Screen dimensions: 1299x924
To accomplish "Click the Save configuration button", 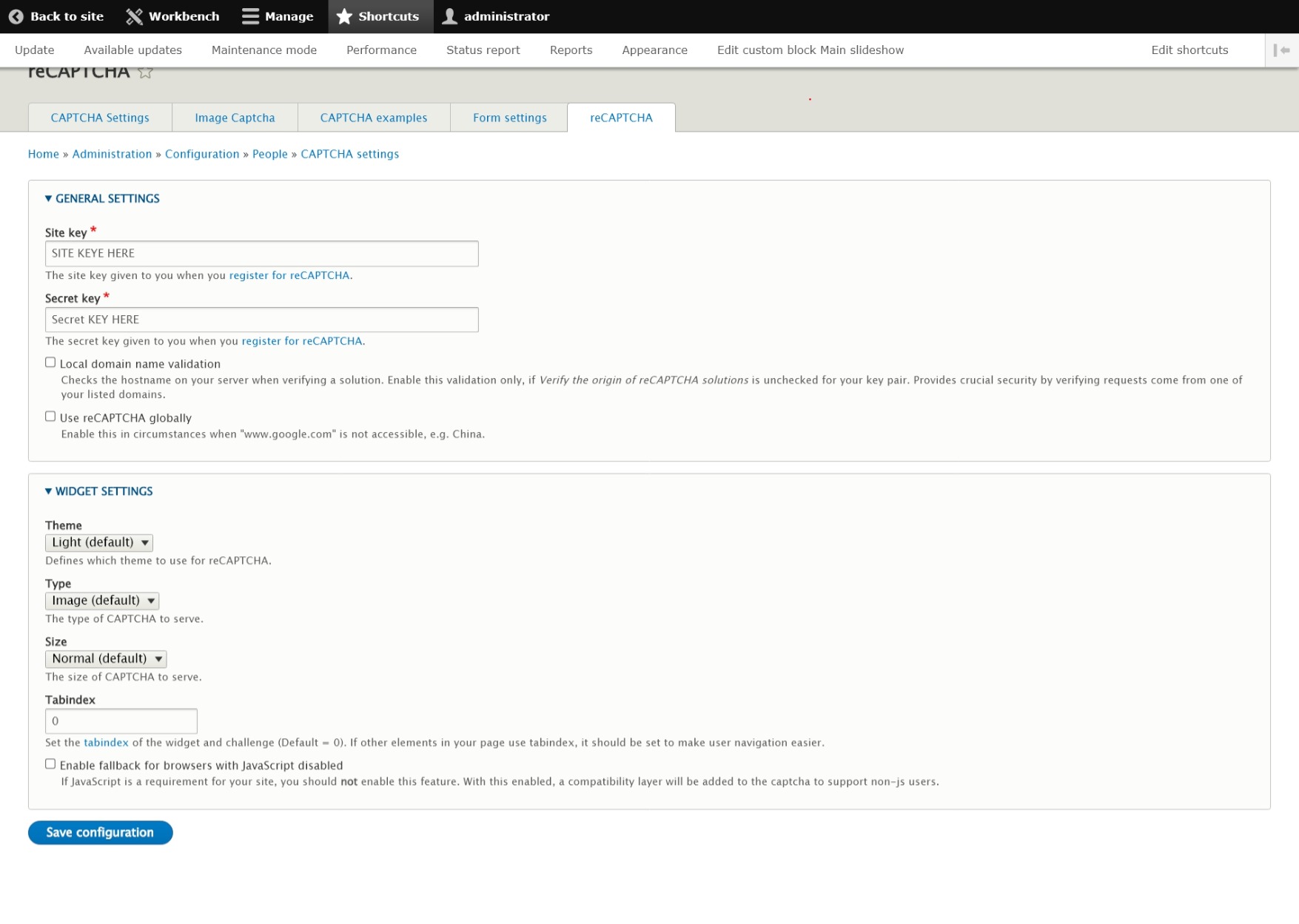I will 100,832.
